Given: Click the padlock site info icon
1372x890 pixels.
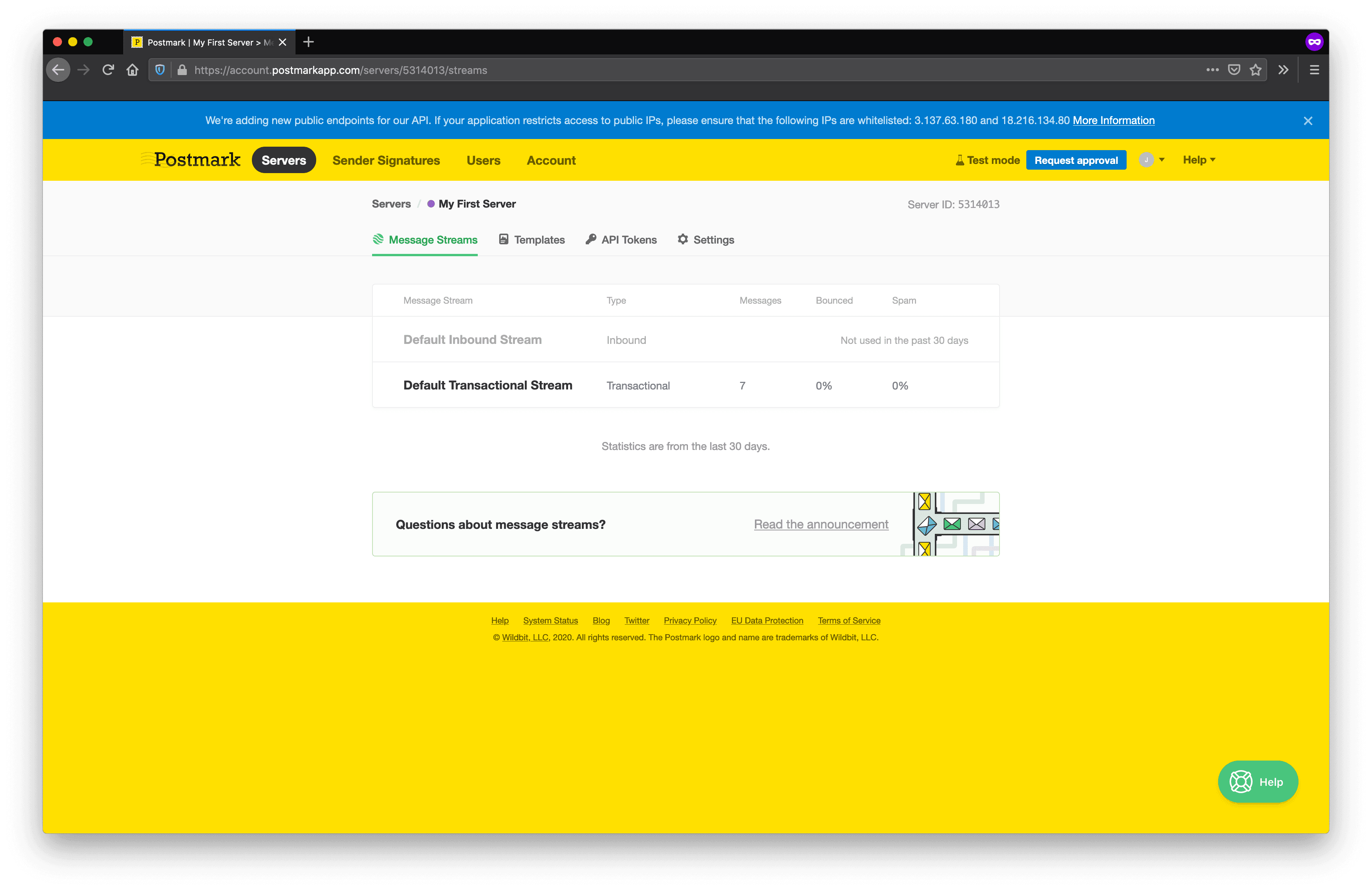Looking at the screenshot, I should tap(182, 70).
